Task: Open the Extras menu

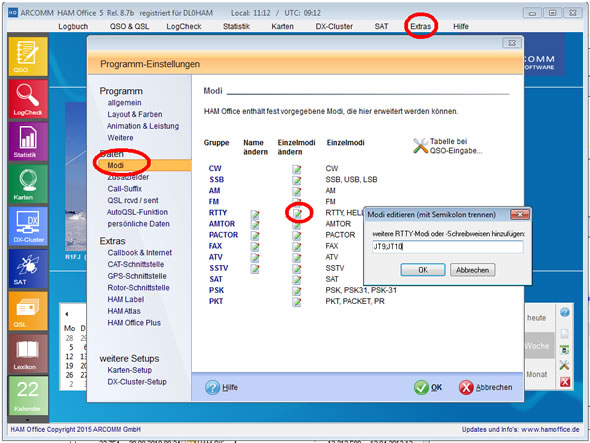Action: 420,26
